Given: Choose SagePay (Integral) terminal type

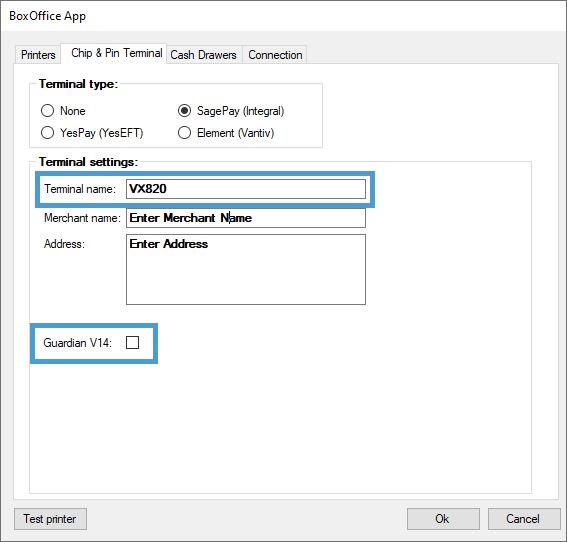Looking at the screenshot, I should (x=184, y=111).
